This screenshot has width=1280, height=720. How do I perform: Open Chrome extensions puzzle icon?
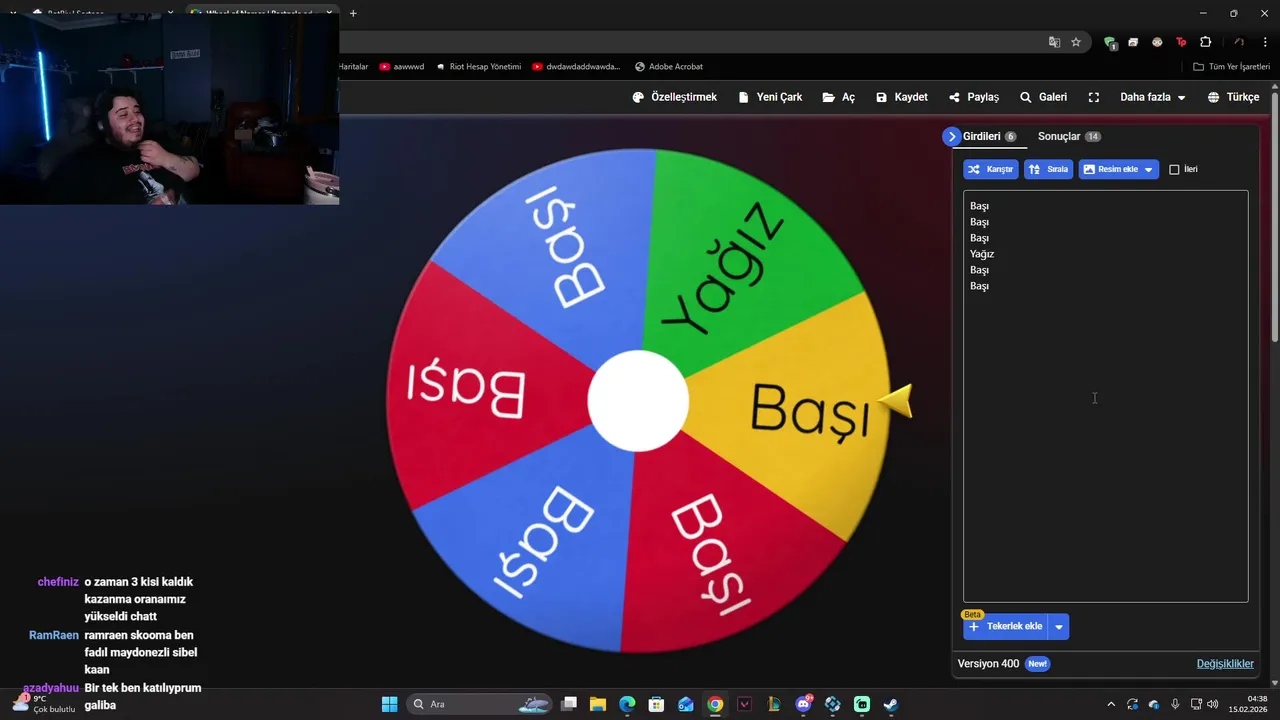pos(1205,42)
